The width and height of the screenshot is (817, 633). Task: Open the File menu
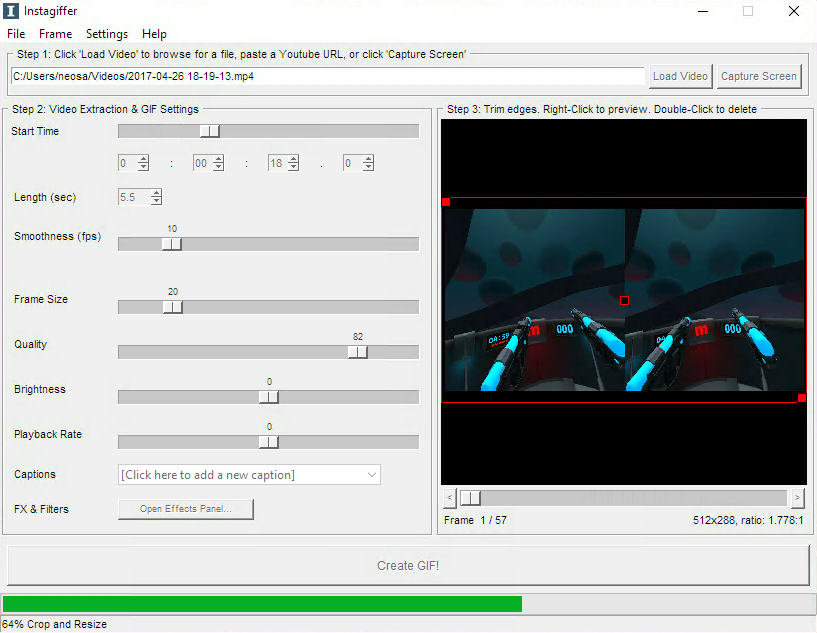[16, 34]
